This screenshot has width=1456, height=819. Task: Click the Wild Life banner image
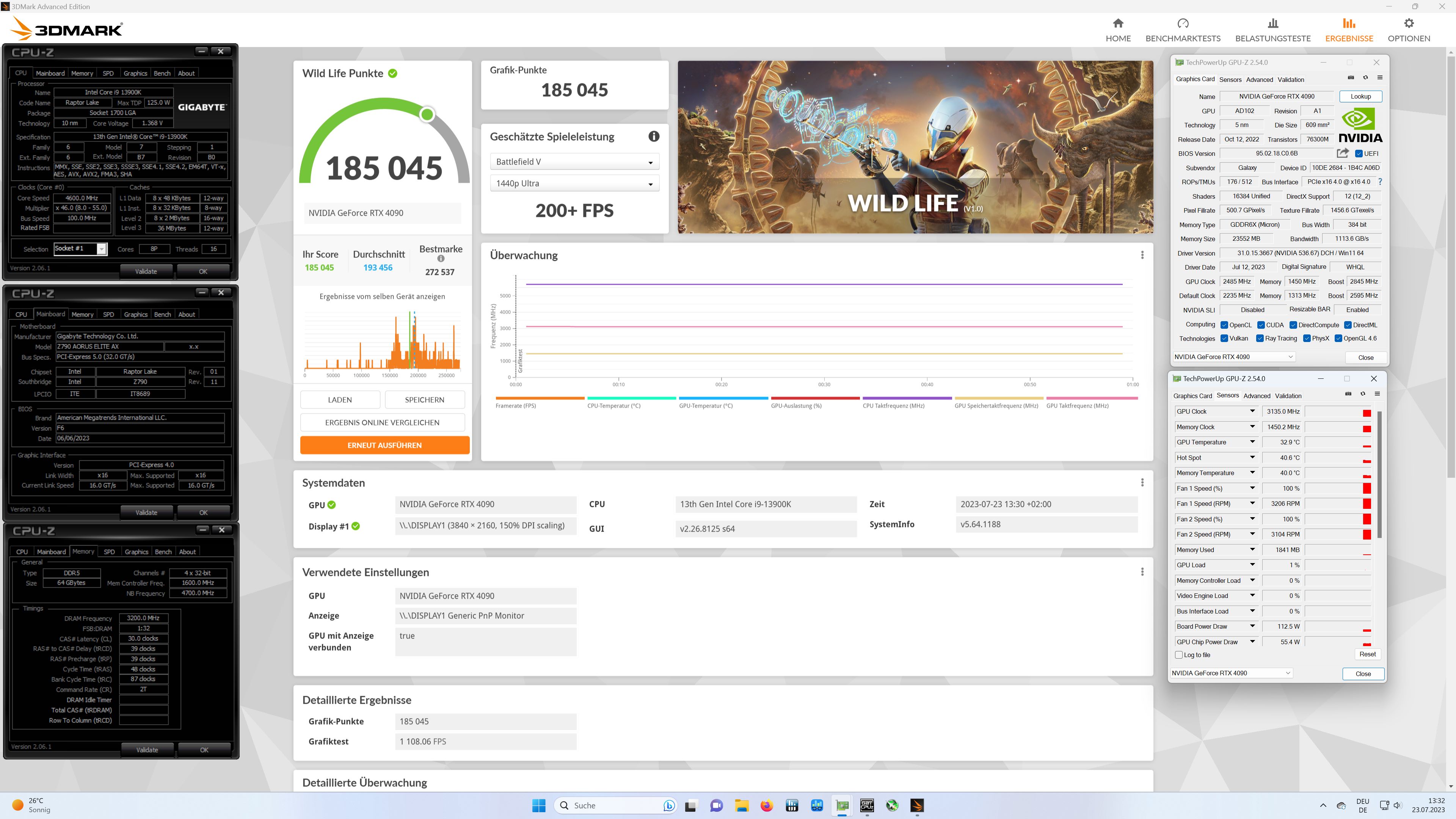(915, 147)
